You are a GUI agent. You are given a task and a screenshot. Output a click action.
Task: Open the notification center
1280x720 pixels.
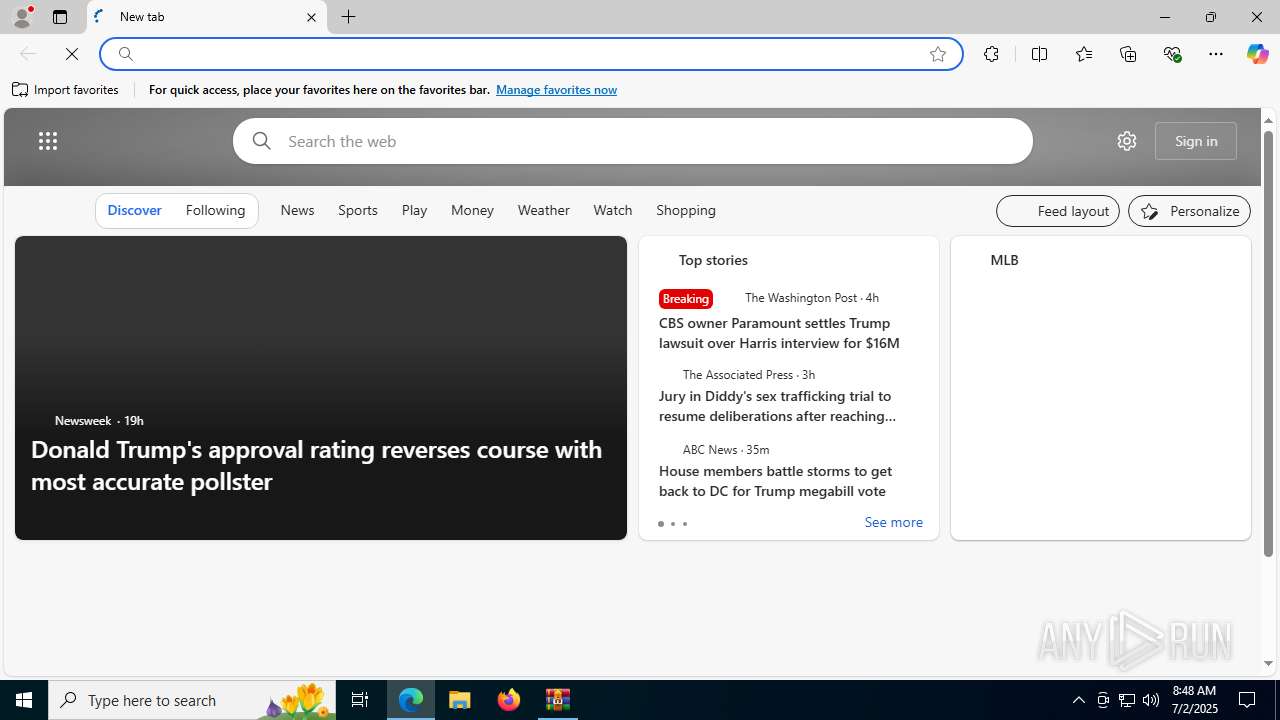pos(1248,700)
